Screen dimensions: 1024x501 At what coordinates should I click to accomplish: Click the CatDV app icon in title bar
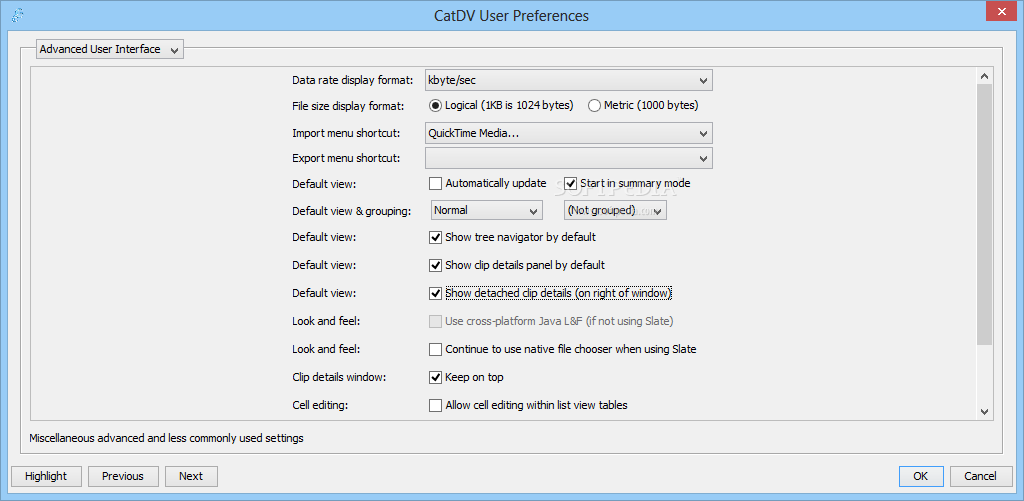pos(18,15)
